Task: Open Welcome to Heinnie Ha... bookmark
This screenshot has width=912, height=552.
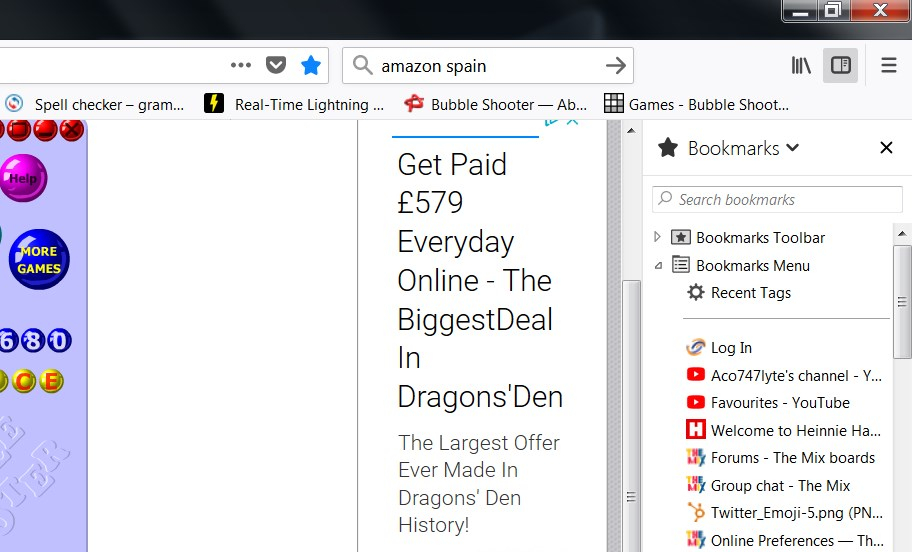Action: 784,430
